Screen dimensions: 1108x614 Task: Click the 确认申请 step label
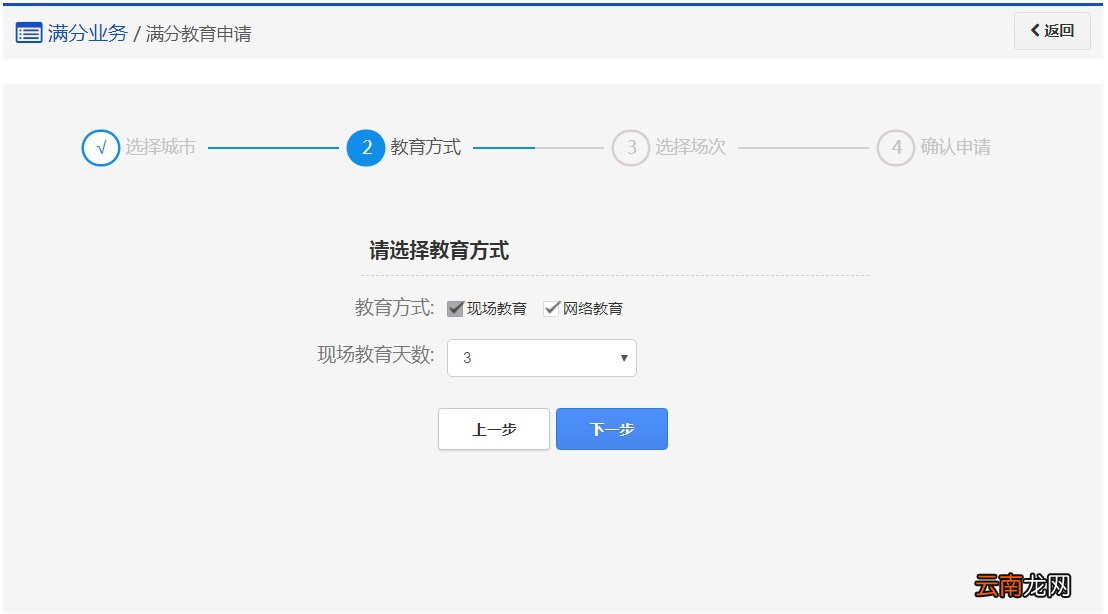(x=955, y=147)
